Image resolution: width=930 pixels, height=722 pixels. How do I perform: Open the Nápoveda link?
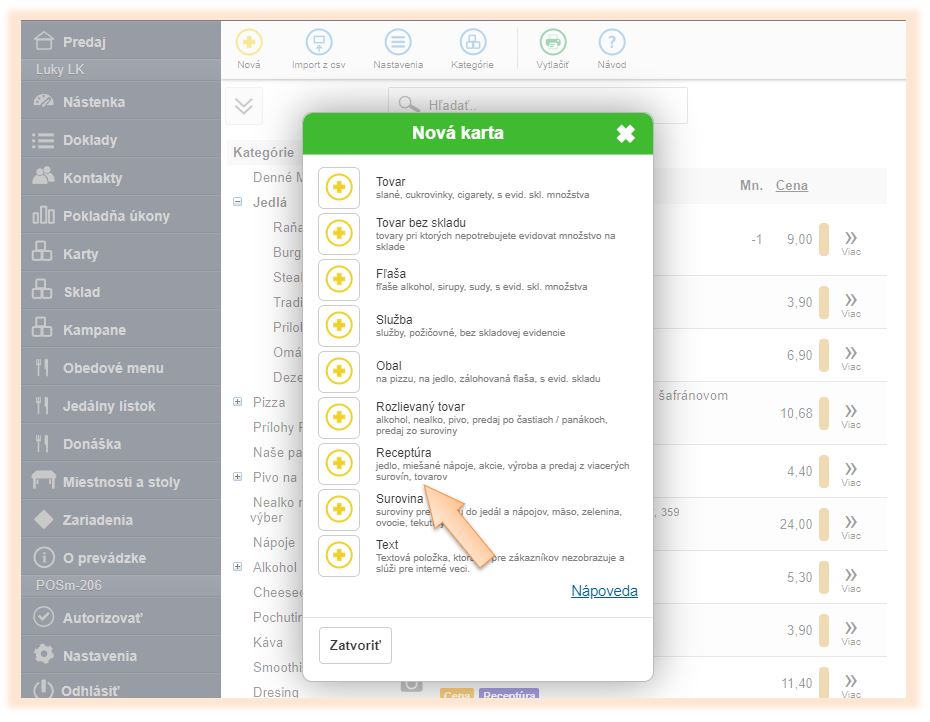pyautogui.click(x=604, y=591)
